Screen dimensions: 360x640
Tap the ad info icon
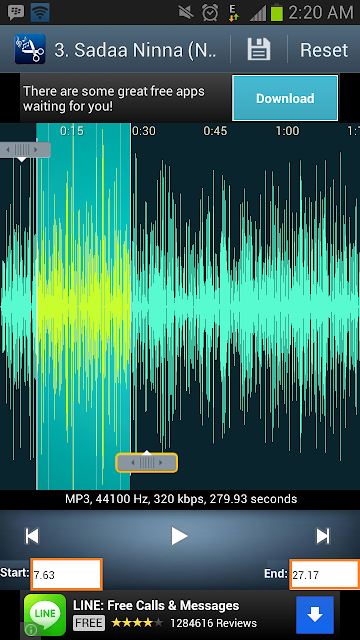[31, 631]
